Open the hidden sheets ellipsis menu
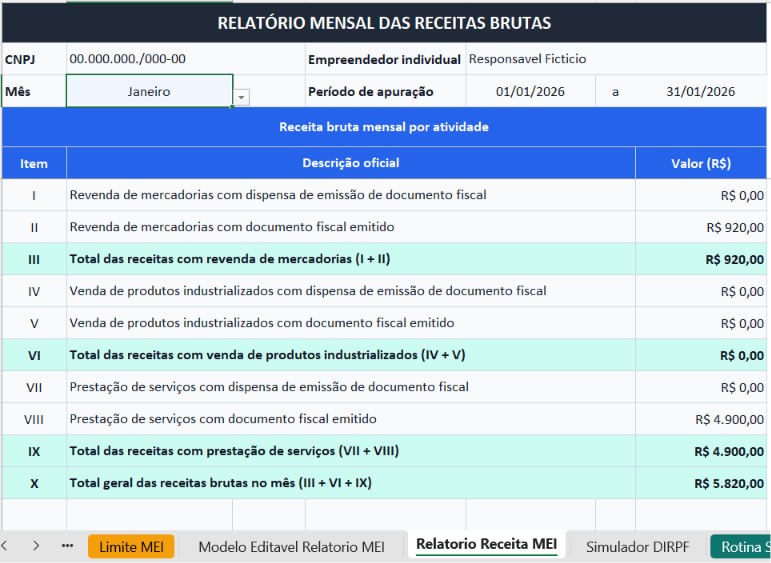Image resolution: width=771 pixels, height=563 pixels. tap(67, 545)
